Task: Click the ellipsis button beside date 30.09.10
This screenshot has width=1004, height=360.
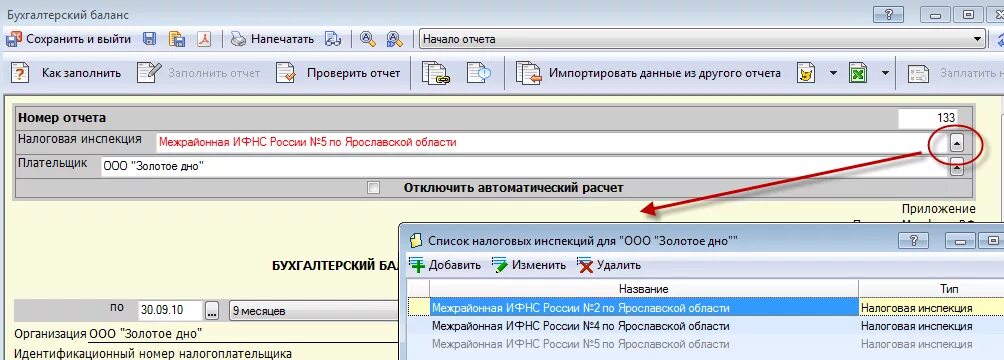Action: (x=213, y=311)
